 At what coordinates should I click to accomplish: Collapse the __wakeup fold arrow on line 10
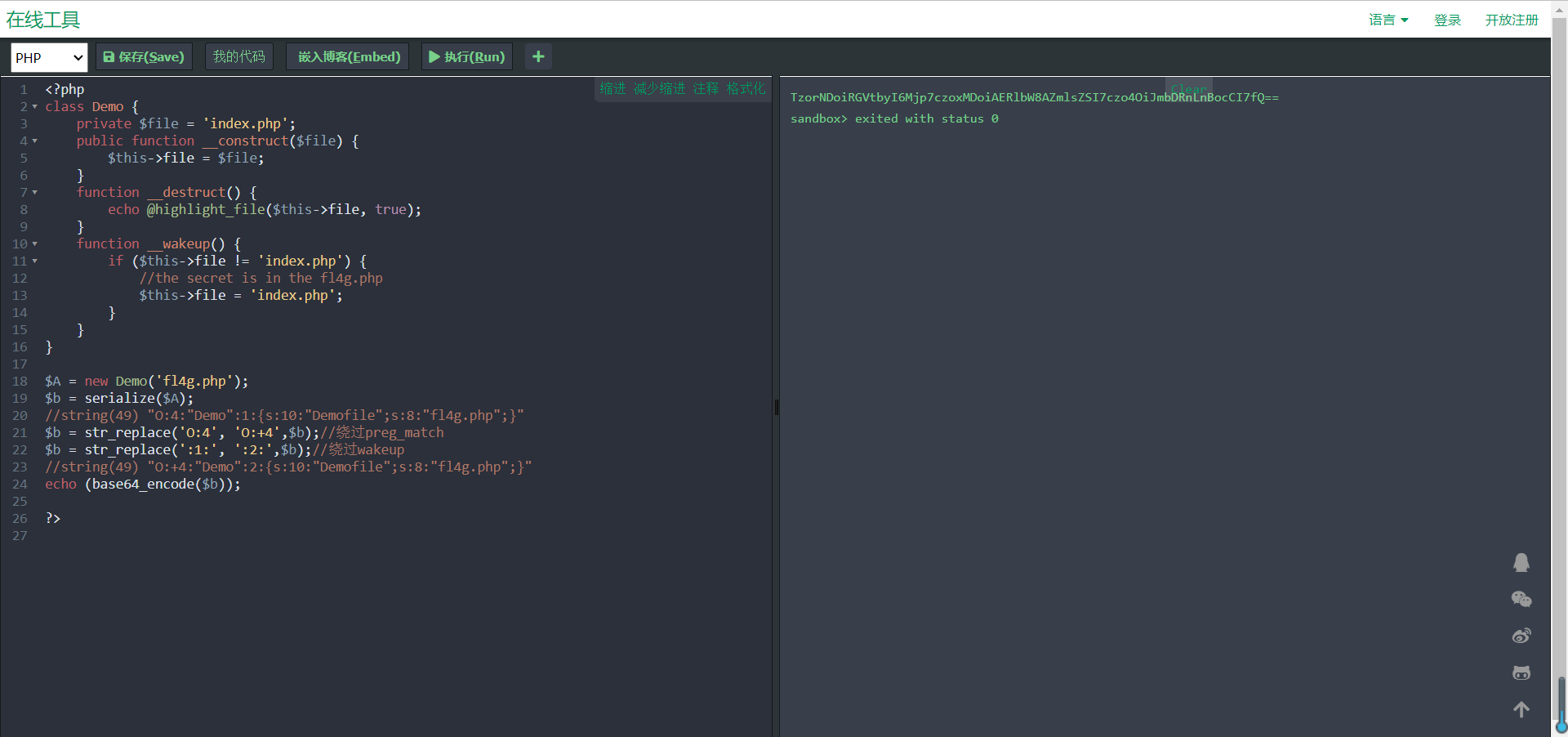click(x=34, y=244)
